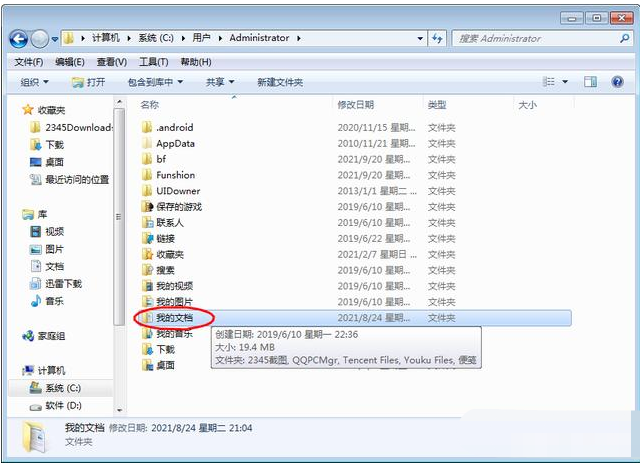Select 迅雷下载 library in sidebar

(62, 284)
